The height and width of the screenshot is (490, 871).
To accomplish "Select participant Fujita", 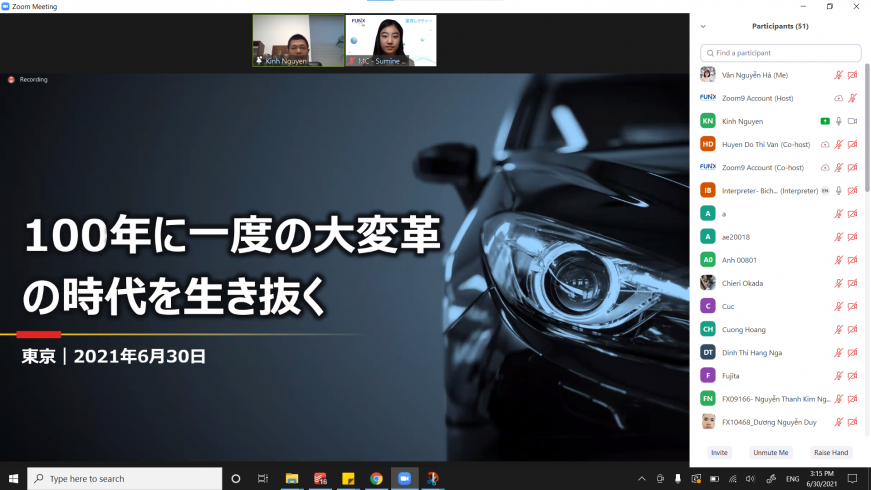I will 780,376.
